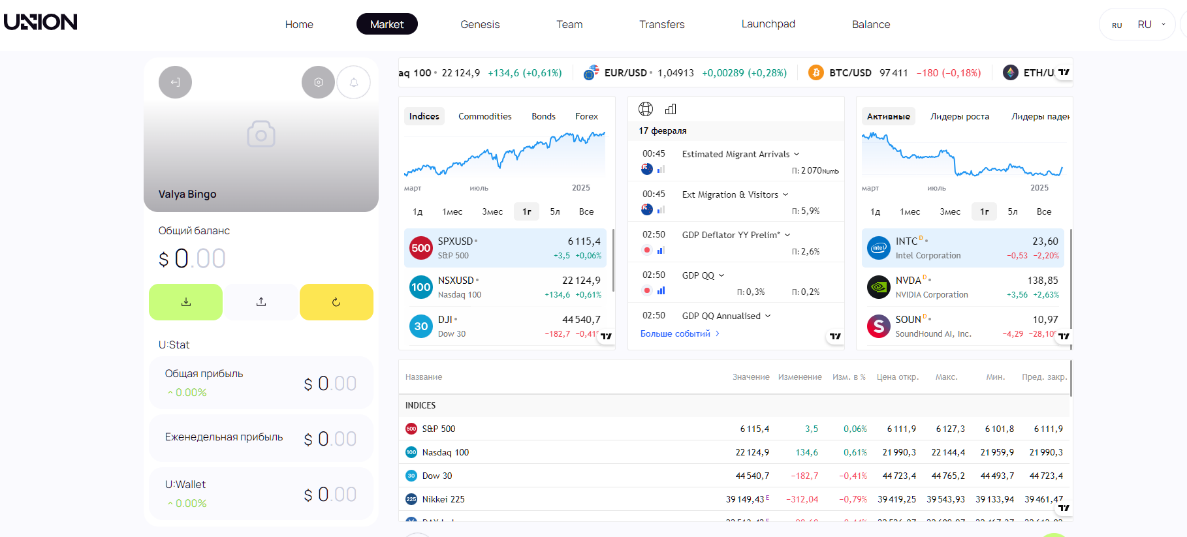Image resolution: width=1187 pixels, height=537 pixels.
Task: Click TradingView logo in ticker tape
Action: click(1064, 73)
